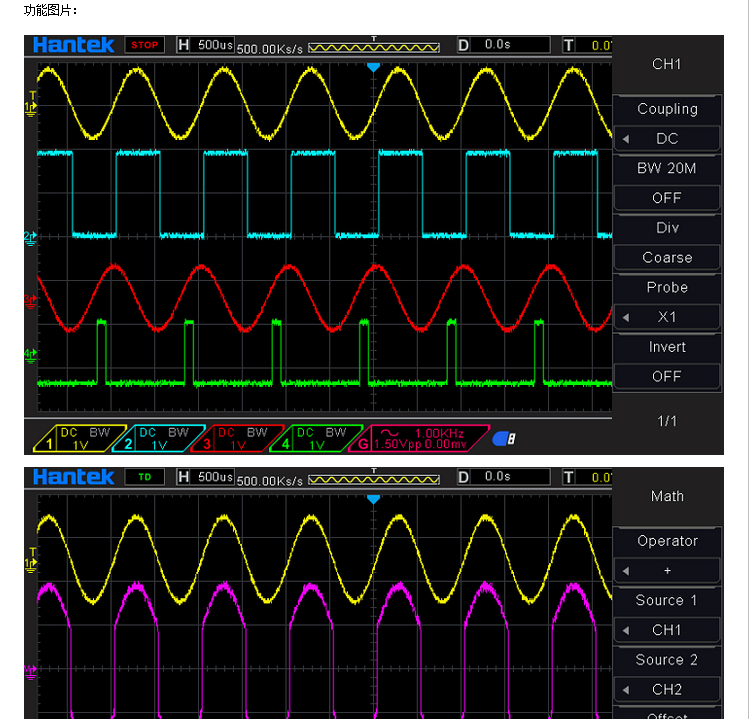Change the Probe X1 attenuation option
The width and height of the screenshot is (750, 719).
667,317
